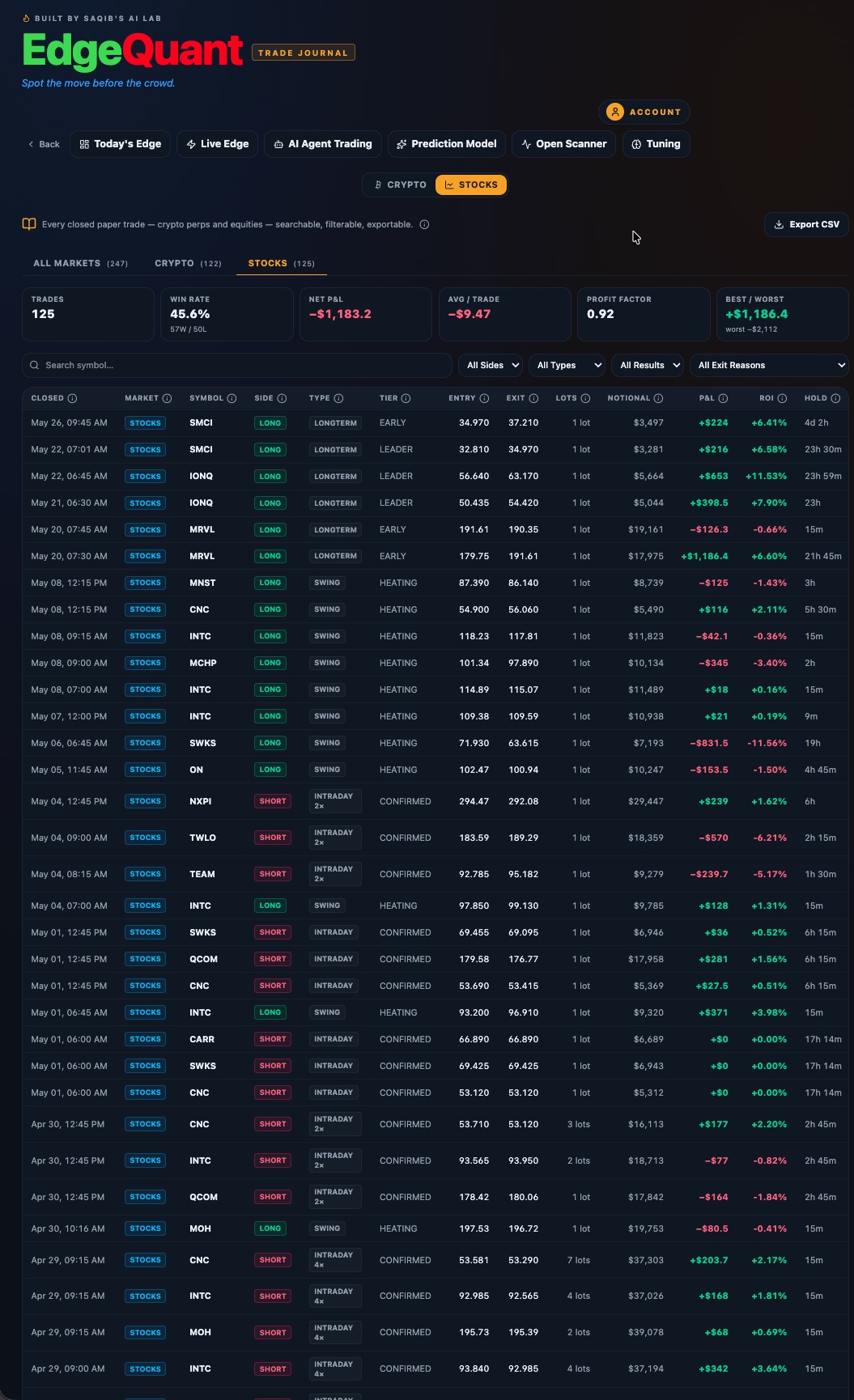Image resolution: width=854 pixels, height=1400 pixels.
Task: Switch to CRYPTO (122) tab
Action: coord(188,263)
